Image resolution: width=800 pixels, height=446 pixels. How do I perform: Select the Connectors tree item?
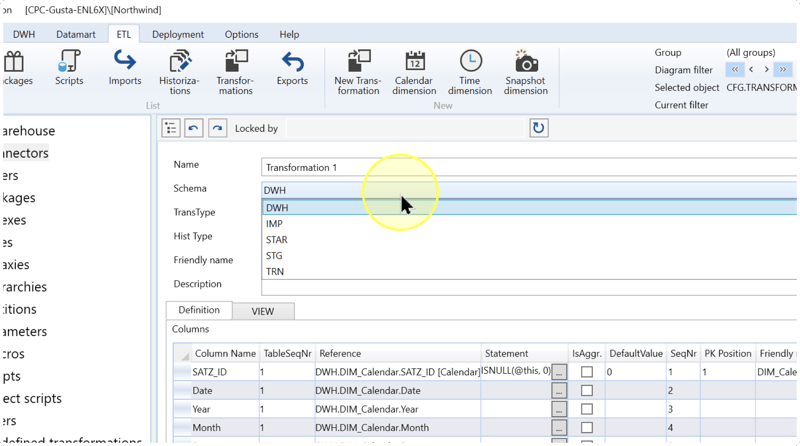[x=26, y=153]
